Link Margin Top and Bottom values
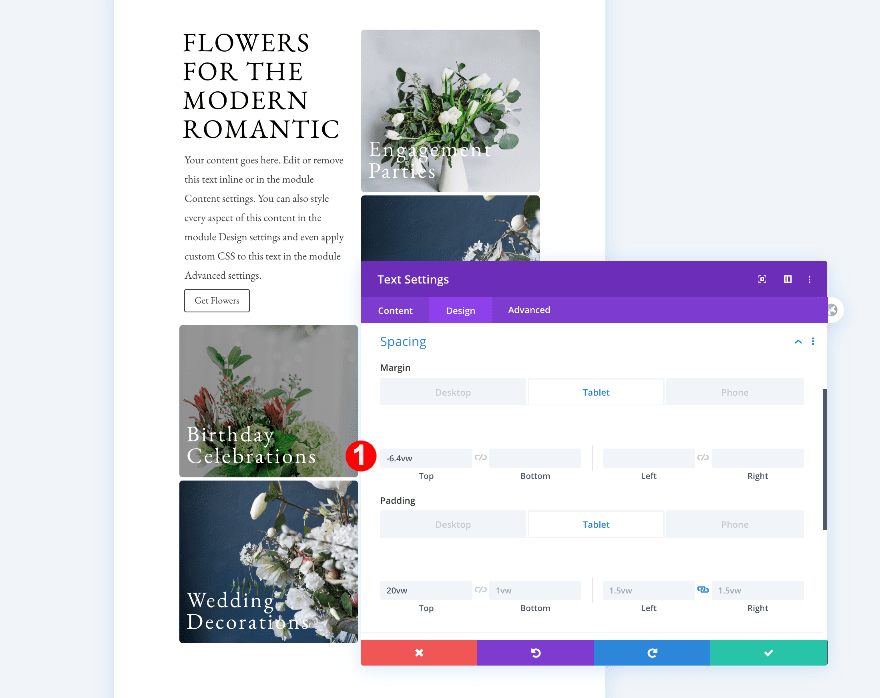 point(480,457)
